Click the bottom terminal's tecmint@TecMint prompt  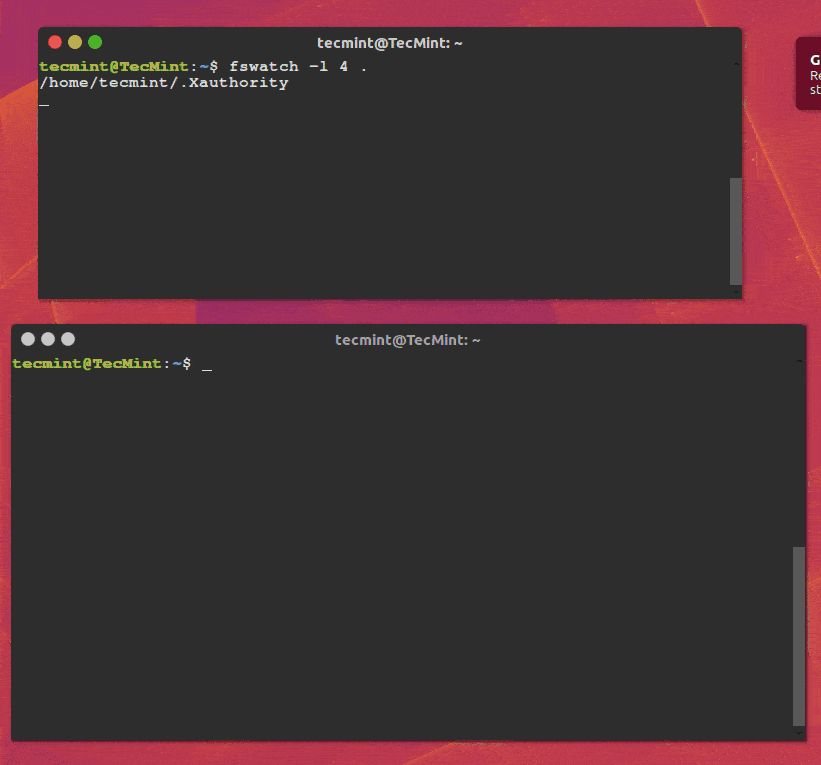point(86,364)
